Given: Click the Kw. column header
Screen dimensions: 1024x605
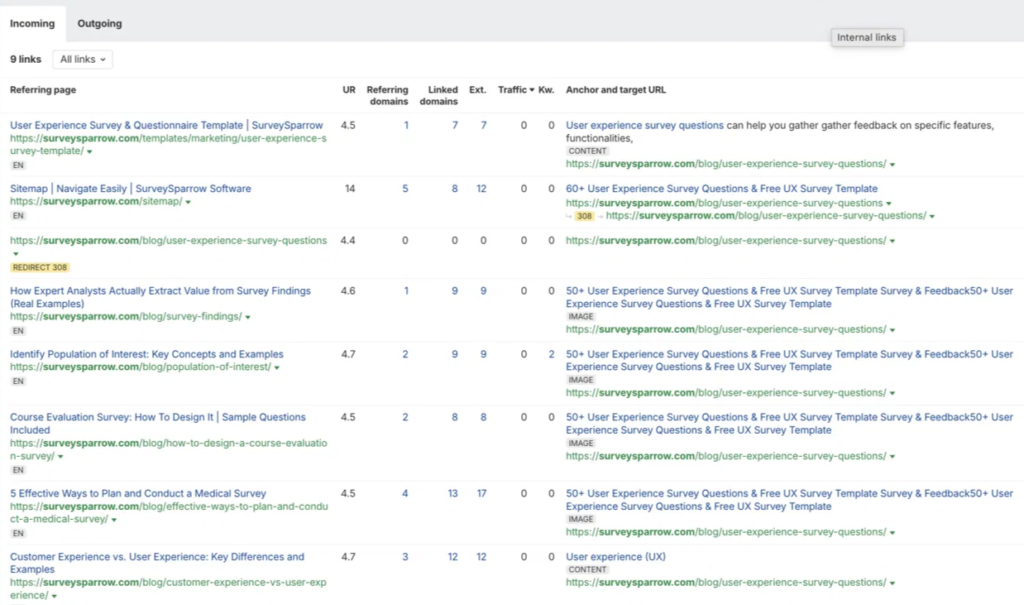Looking at the screenshot, I should (546, 90).
